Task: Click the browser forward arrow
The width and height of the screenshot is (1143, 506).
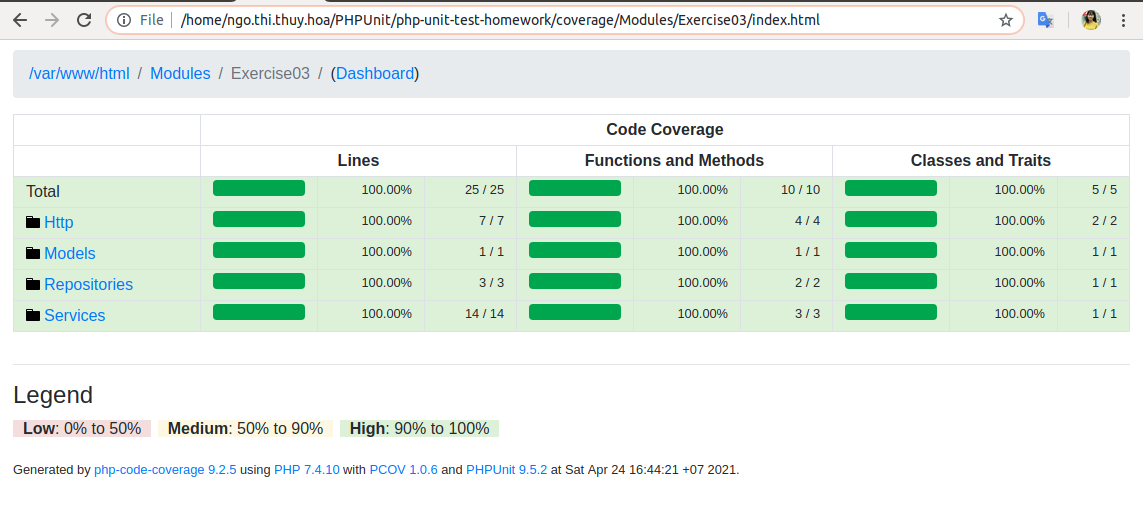Action: 52,20
